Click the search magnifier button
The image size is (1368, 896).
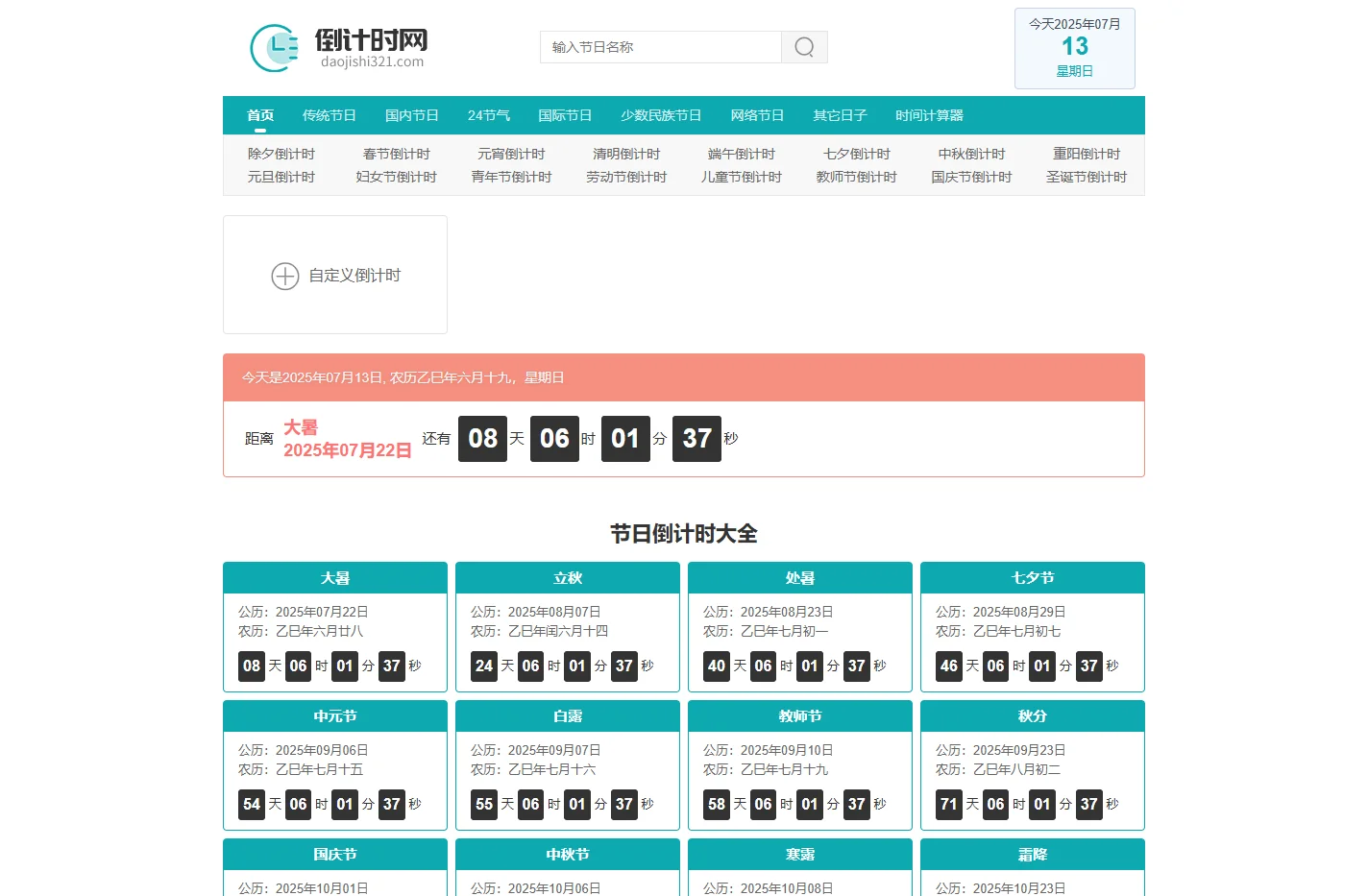(x=804, y=47)
